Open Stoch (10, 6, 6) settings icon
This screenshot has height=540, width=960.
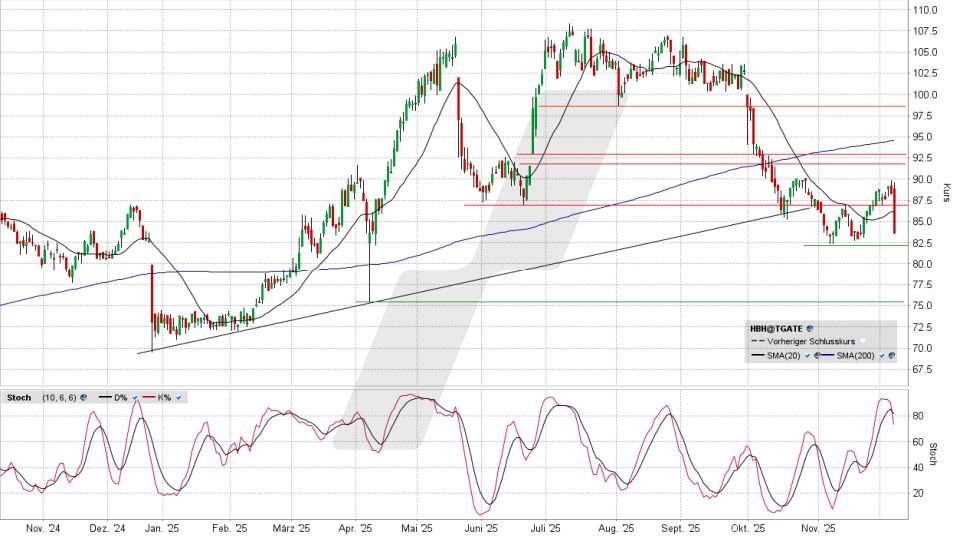pos(83,397)
